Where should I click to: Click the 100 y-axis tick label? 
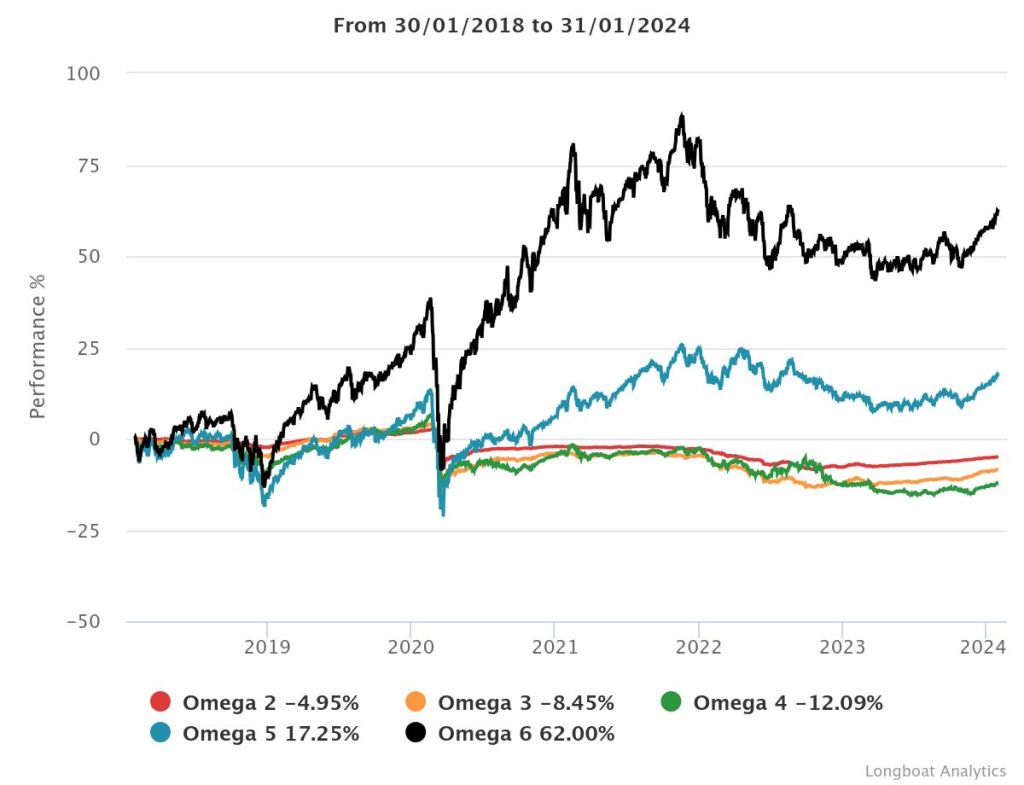[x=85, y=74]
